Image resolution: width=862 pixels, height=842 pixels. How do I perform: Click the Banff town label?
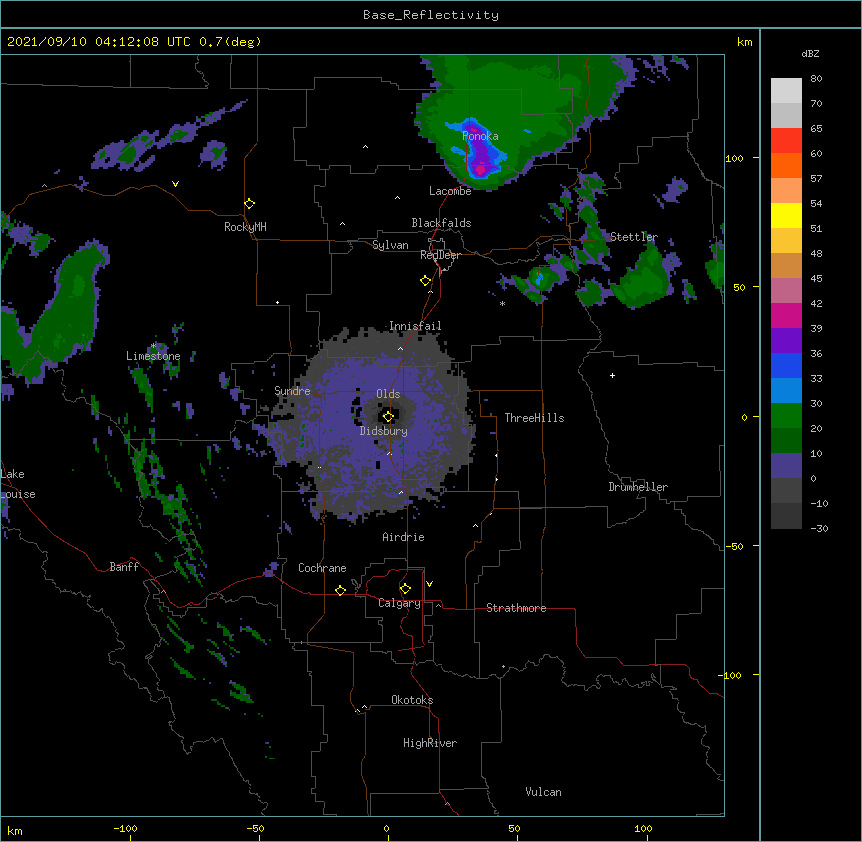pos(124,567)
